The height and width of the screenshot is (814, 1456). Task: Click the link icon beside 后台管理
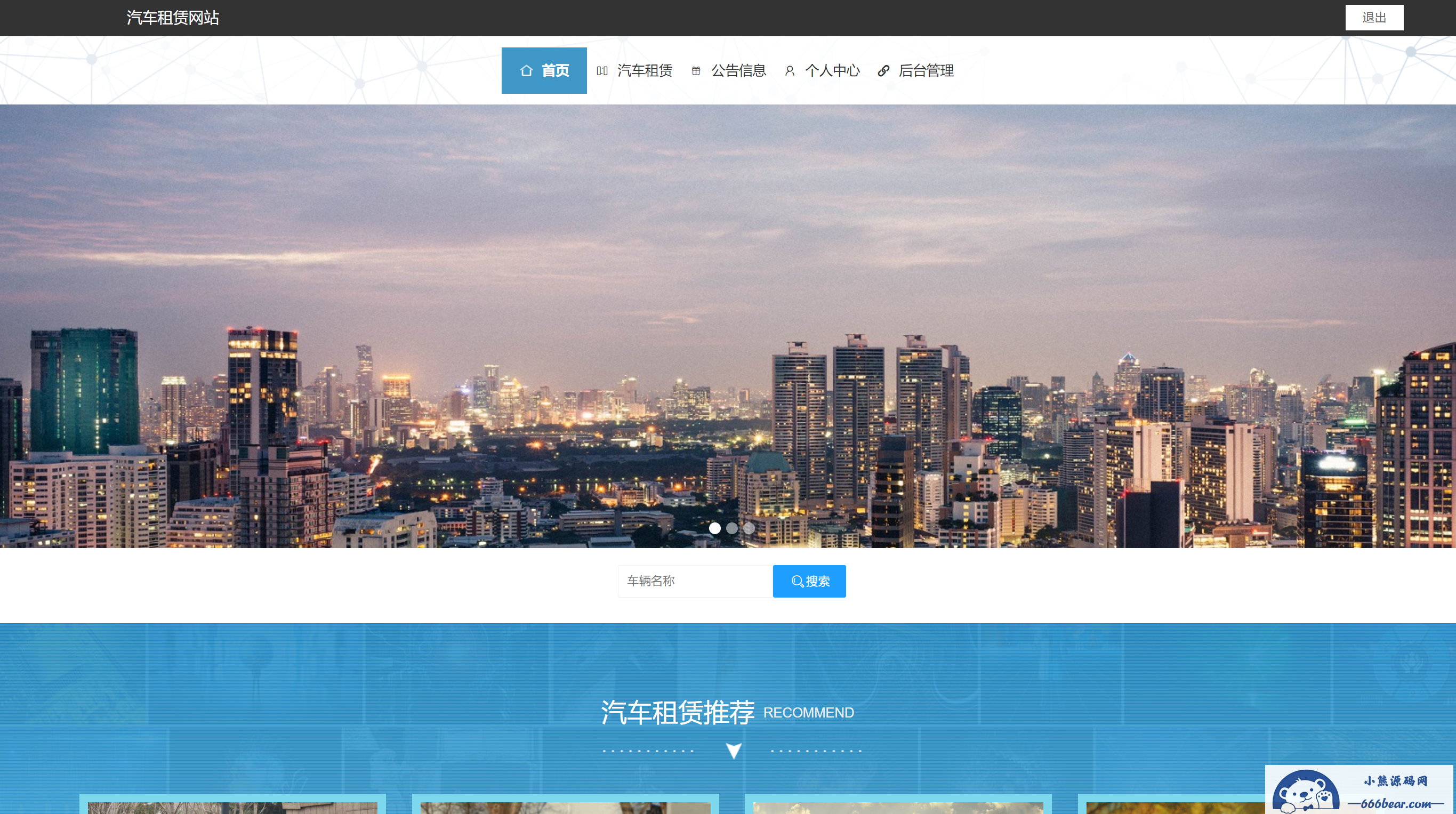pyautogui.click(x=883, y=71)
